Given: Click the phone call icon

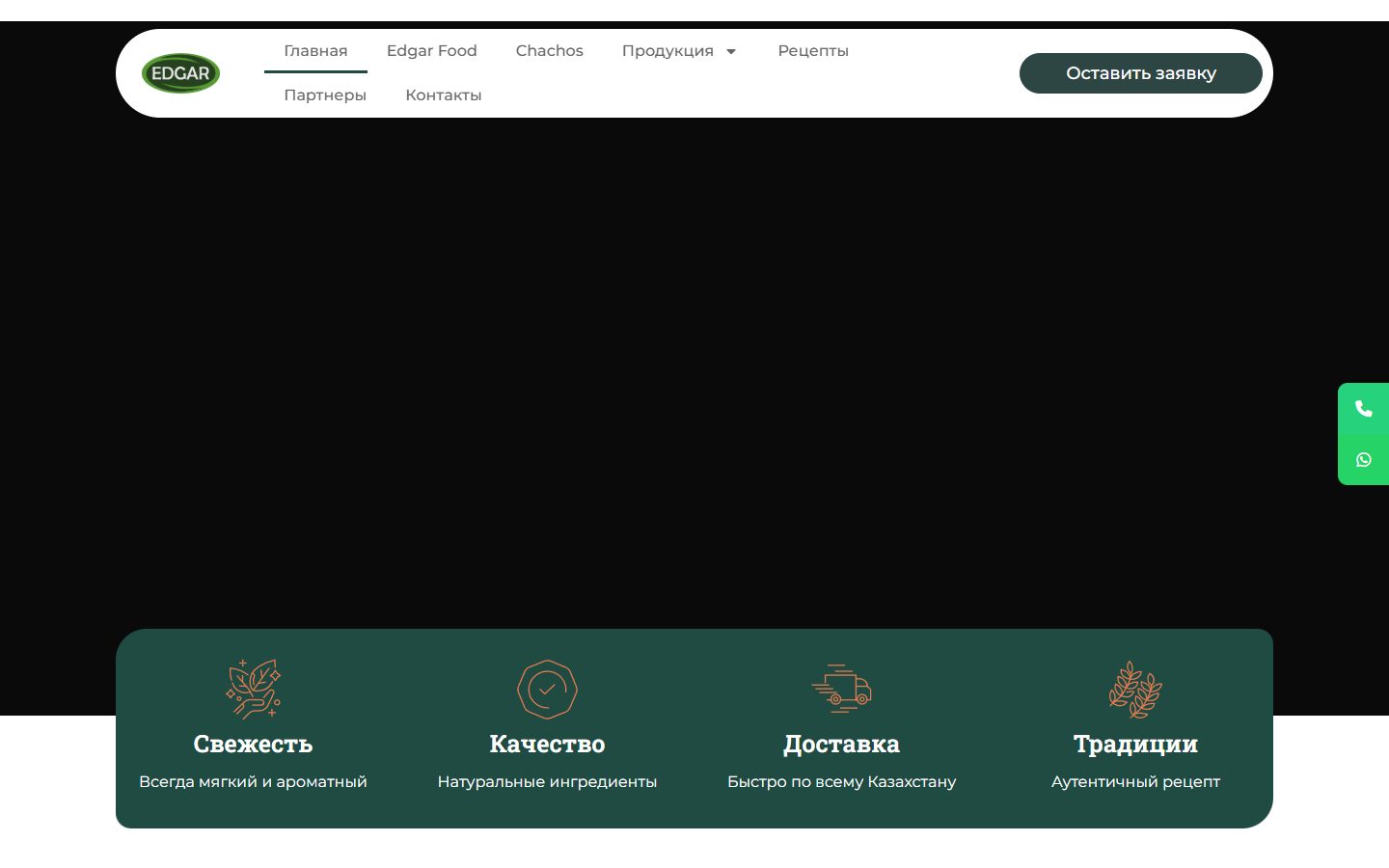Looking at the screenshot, I should pos(1363,409).
